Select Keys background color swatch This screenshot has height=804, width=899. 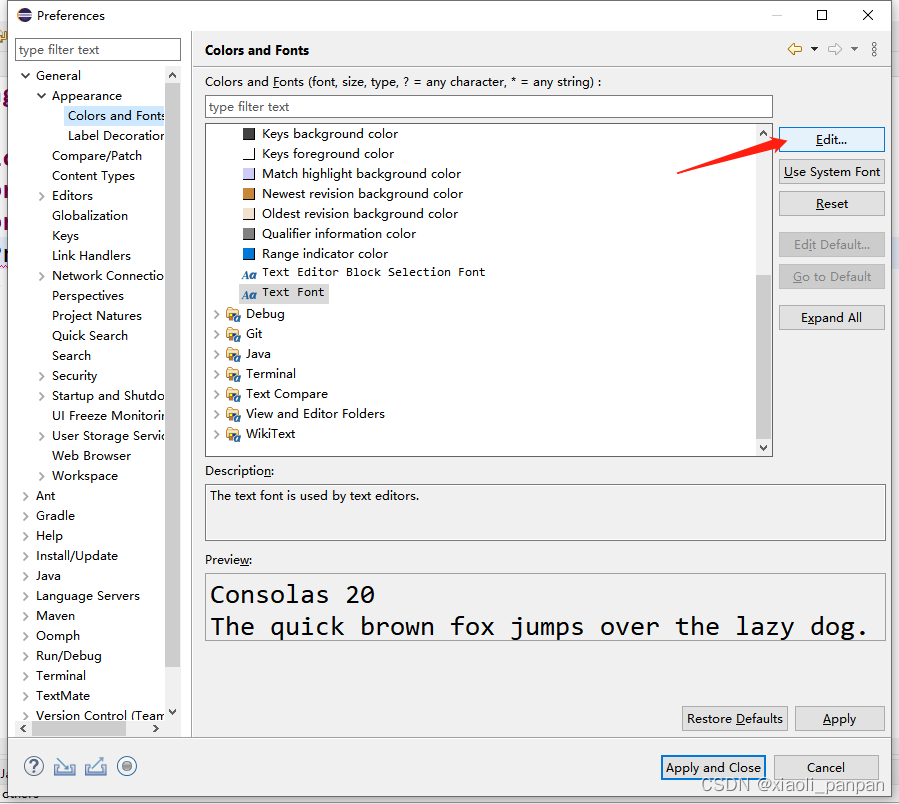tap(249, 134)
